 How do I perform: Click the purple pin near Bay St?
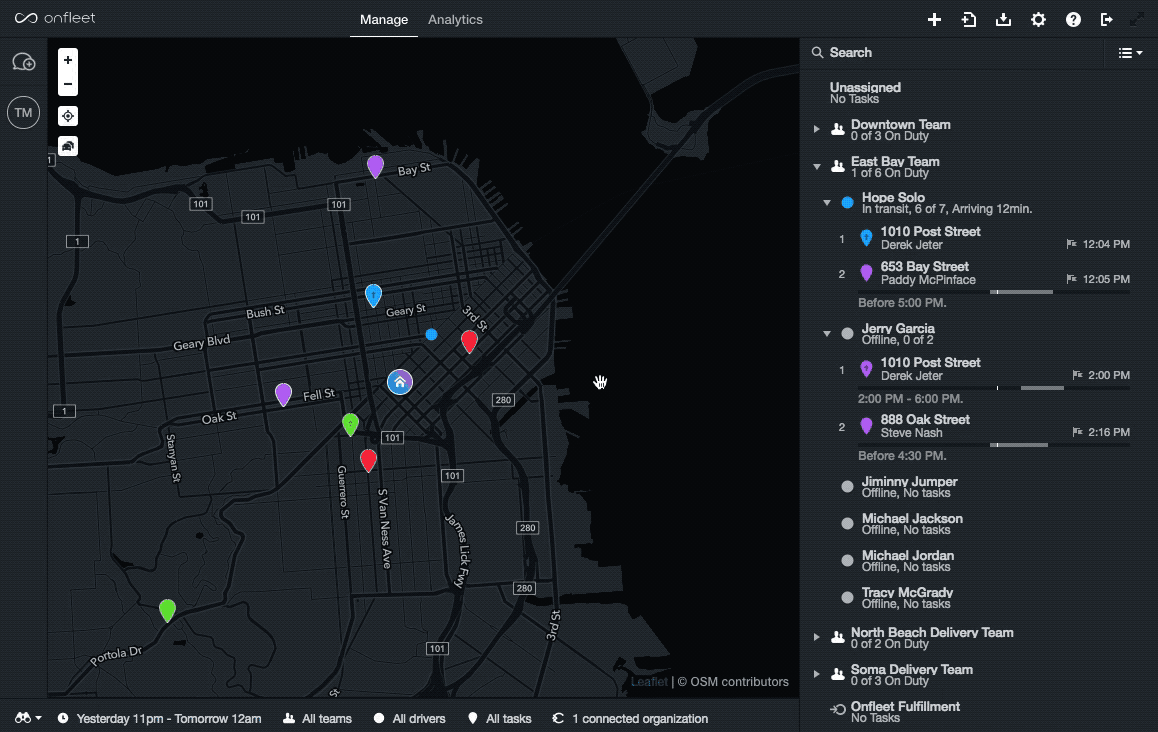(x=375, y=166)
